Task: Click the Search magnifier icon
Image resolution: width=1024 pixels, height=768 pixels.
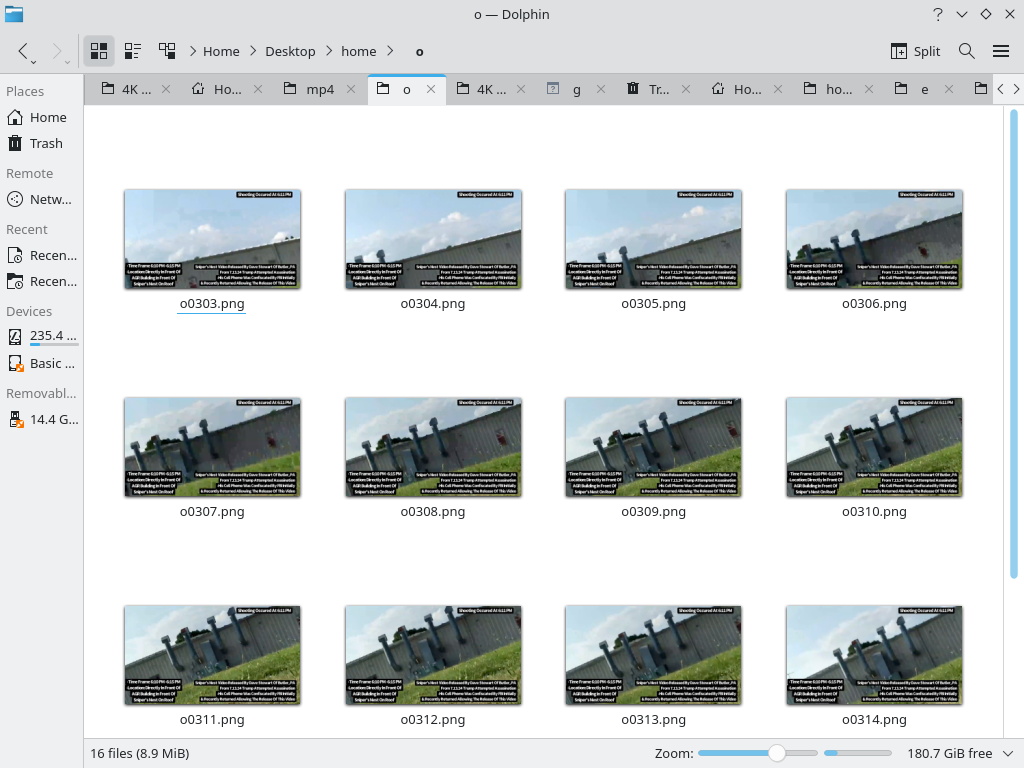Action: (x=967, y=51)
